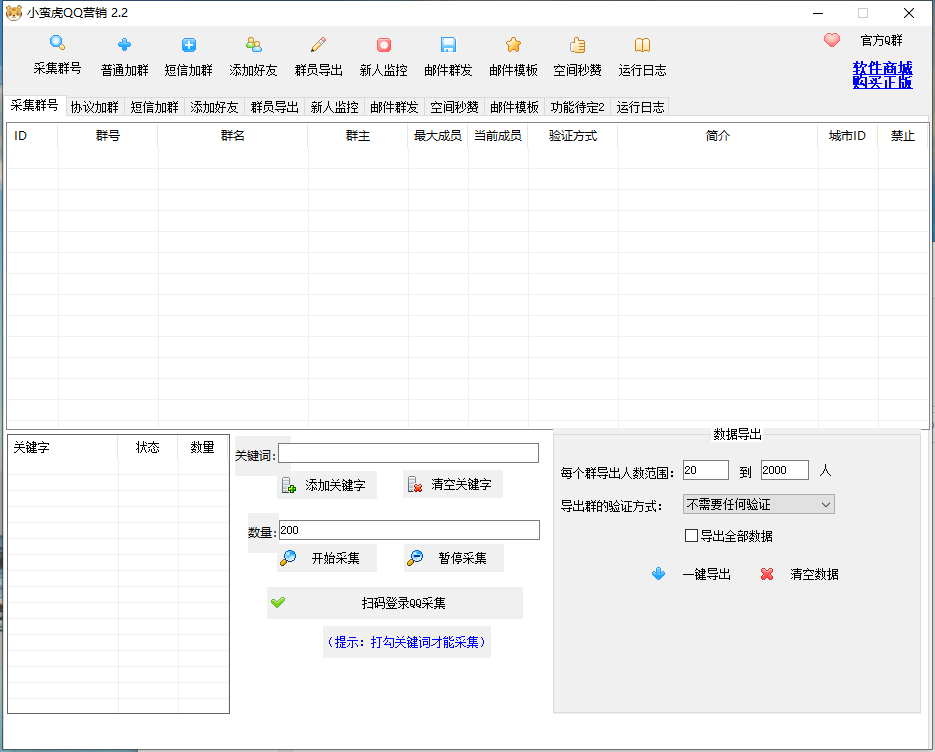
Task: Click the 关键词 input field
Action: [409, 452]
